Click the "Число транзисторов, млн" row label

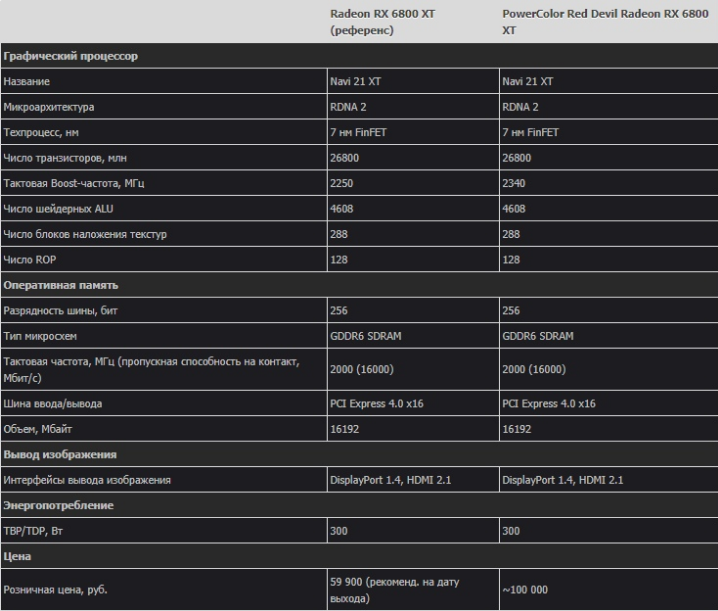pos(65,158)
